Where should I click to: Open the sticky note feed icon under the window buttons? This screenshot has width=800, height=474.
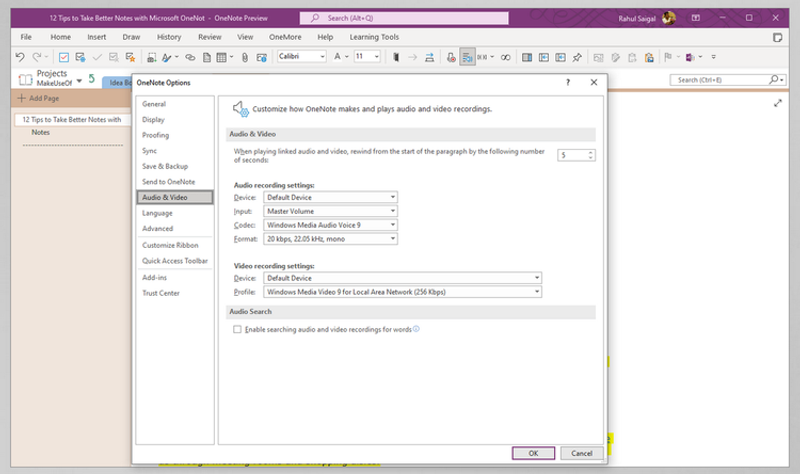[778, 37]
